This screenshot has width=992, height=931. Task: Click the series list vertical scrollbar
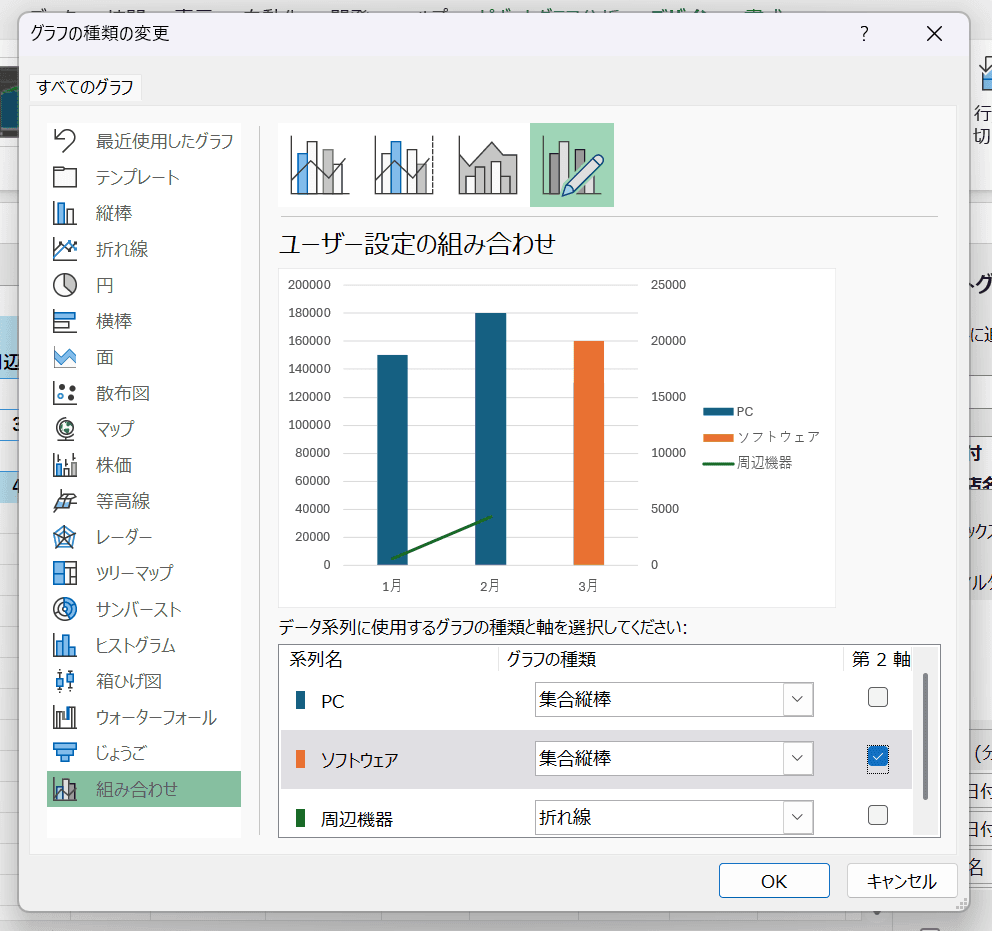point(925,735)
